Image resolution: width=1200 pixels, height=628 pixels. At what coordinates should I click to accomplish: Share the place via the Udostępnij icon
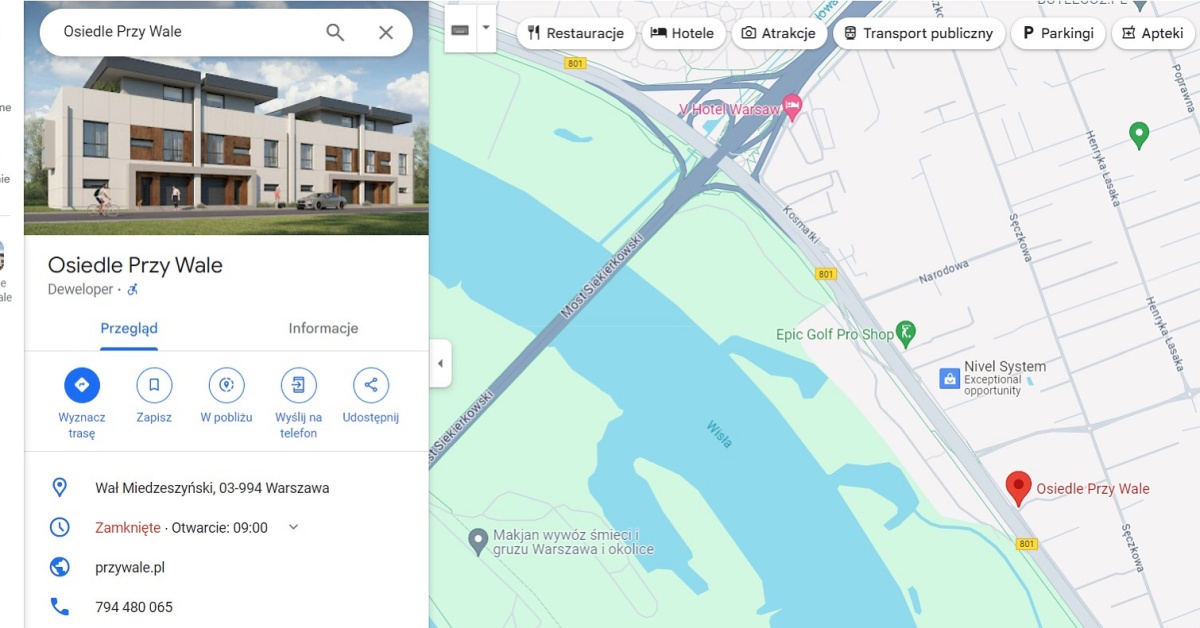(371, 385)
